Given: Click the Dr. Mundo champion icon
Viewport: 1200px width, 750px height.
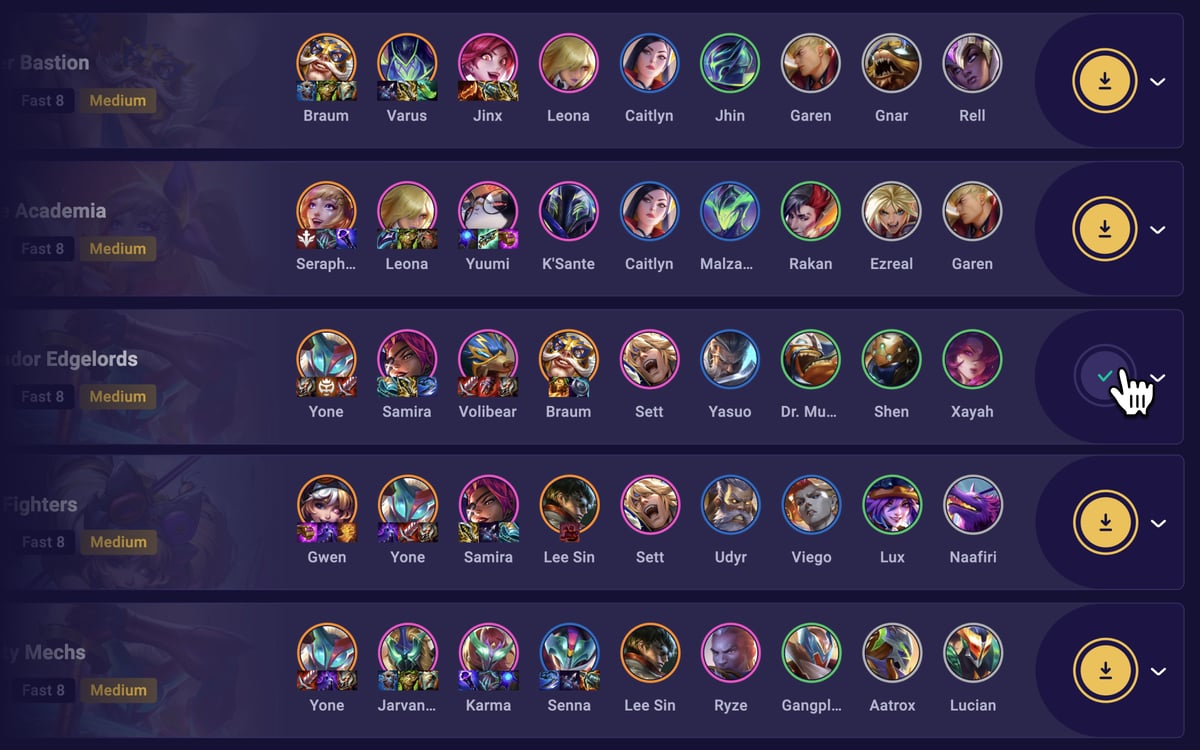Looking at the screenshot, I should click(811, 360).
